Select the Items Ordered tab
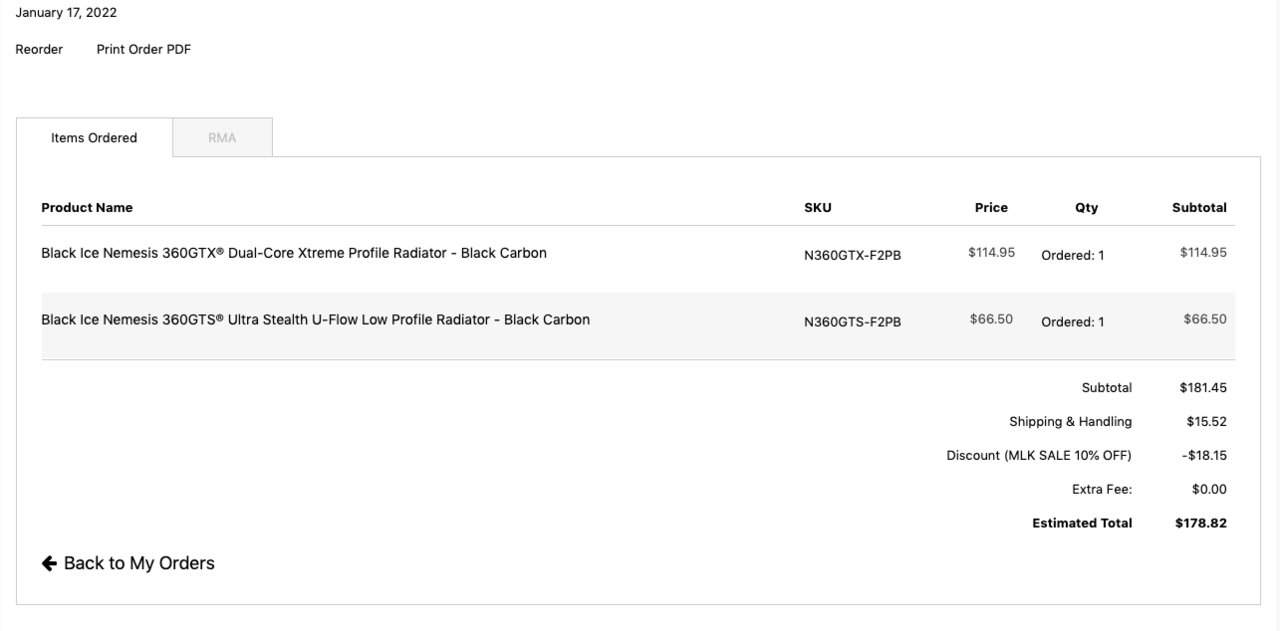The image size is (1280, 631). click(94, 137)
